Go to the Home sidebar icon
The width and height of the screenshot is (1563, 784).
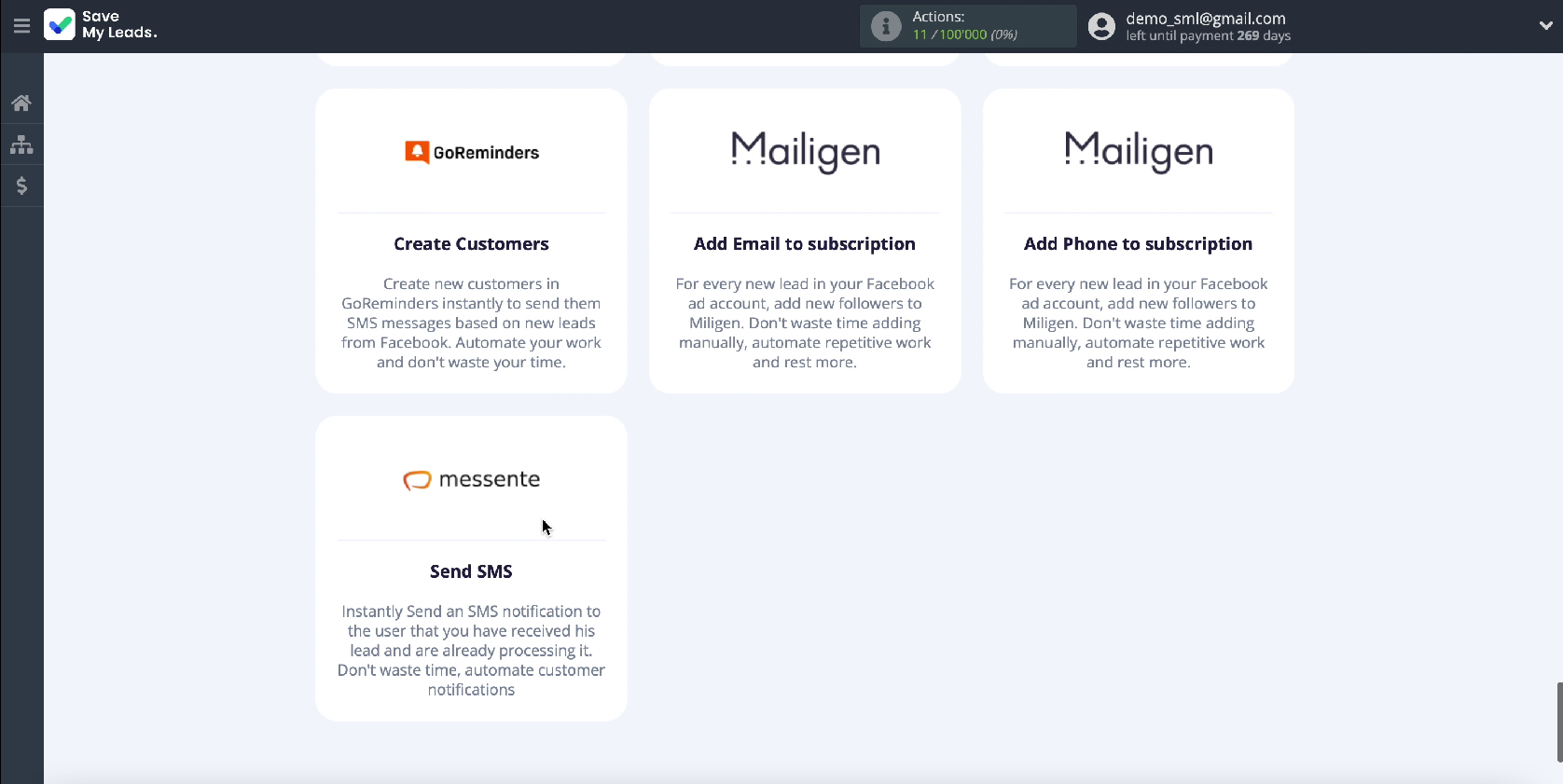(x=21, y=103)
